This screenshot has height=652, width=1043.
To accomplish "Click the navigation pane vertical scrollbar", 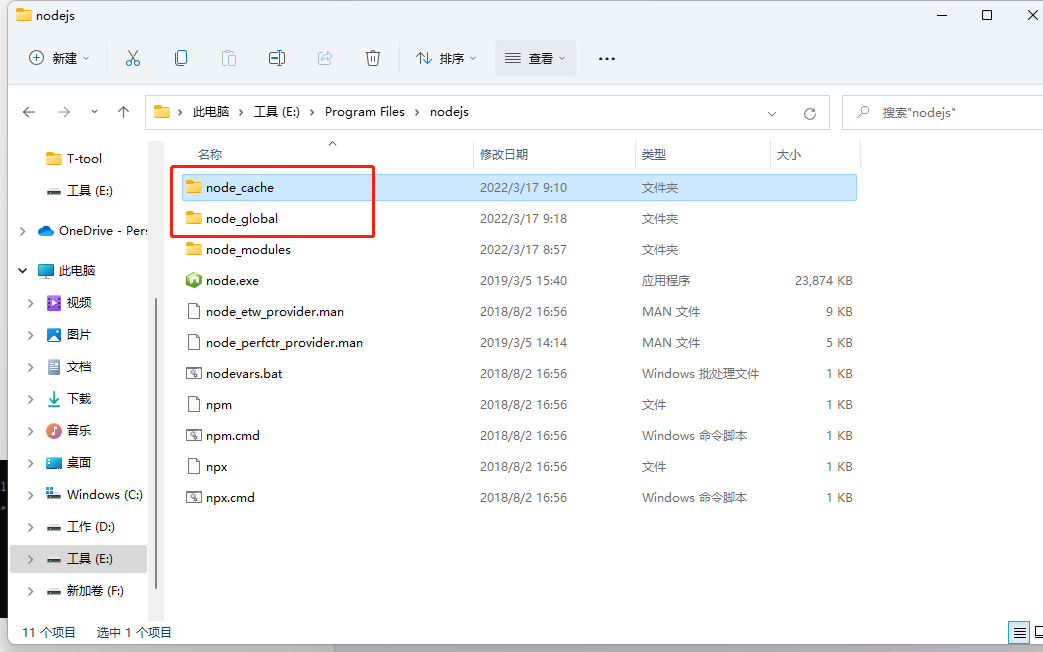I will click(x=156, y=443).
